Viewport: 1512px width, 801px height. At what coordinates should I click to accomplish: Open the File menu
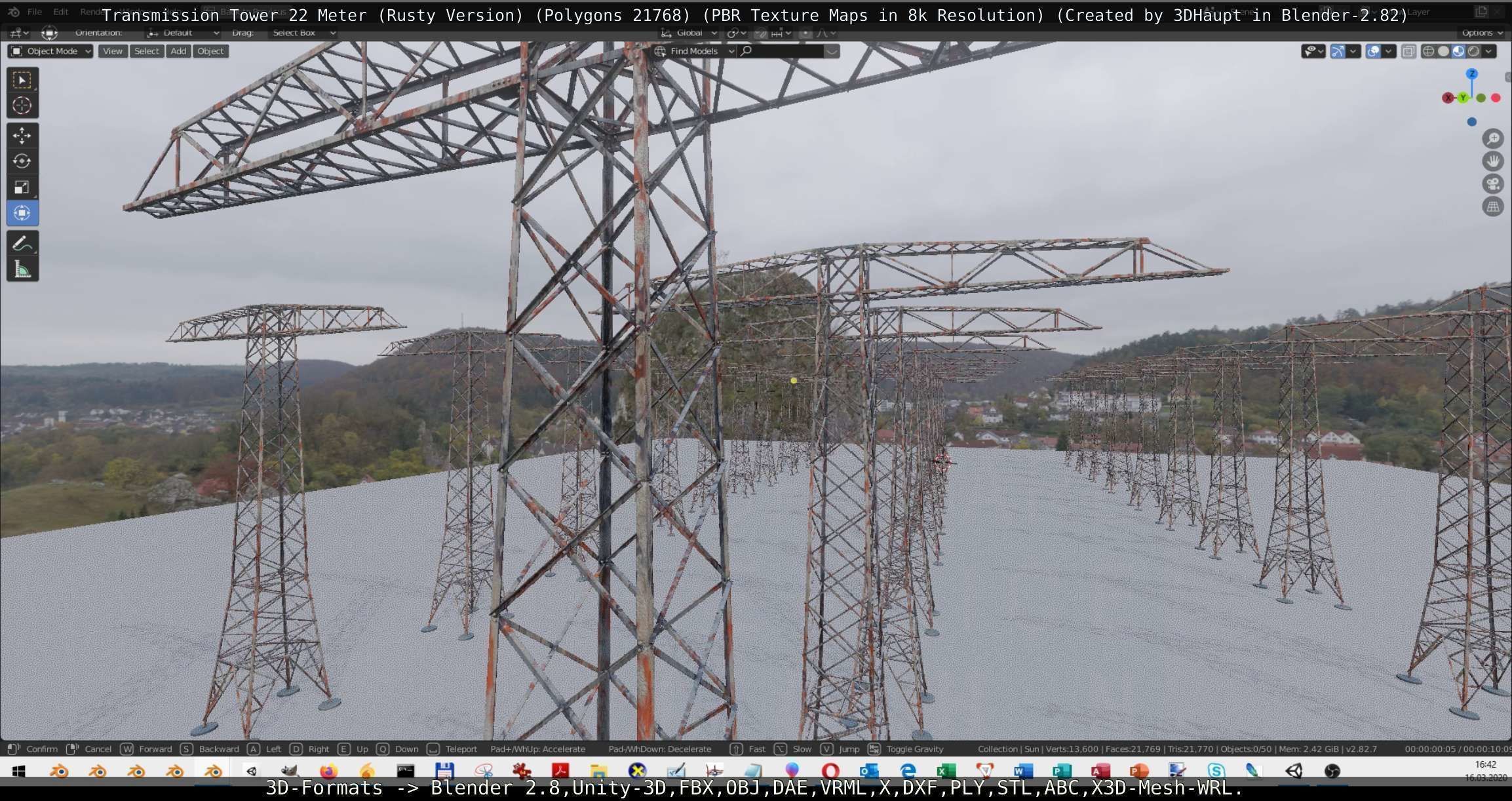coord(35,12)
